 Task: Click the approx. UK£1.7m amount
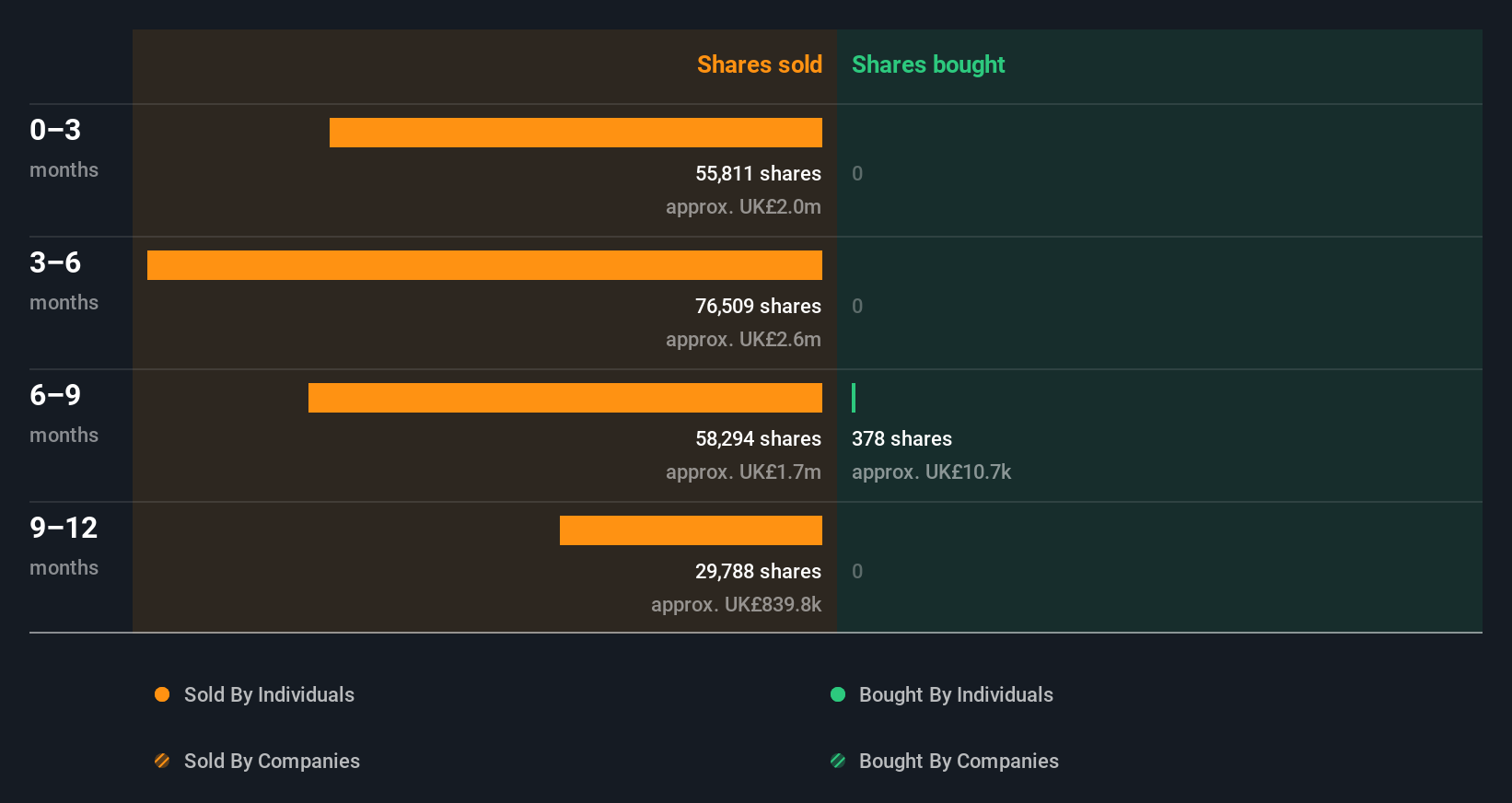click(x=743, y=471)
